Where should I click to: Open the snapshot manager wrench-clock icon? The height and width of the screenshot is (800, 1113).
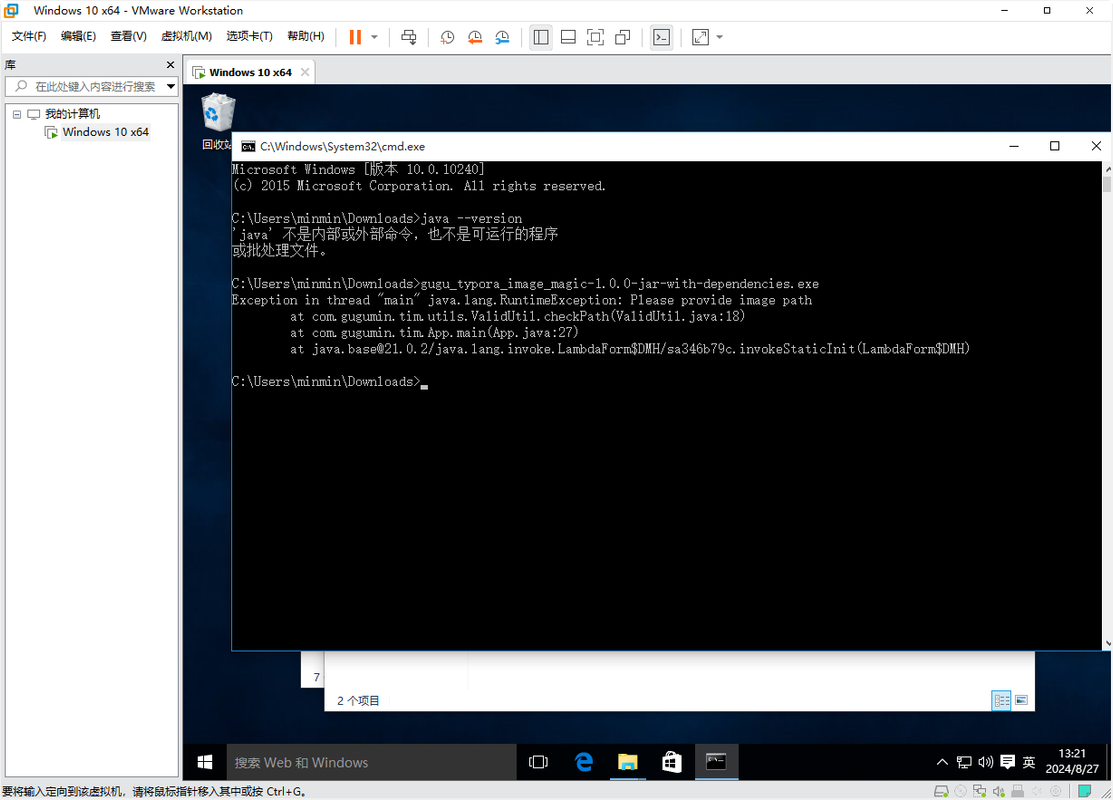(503, 37)
